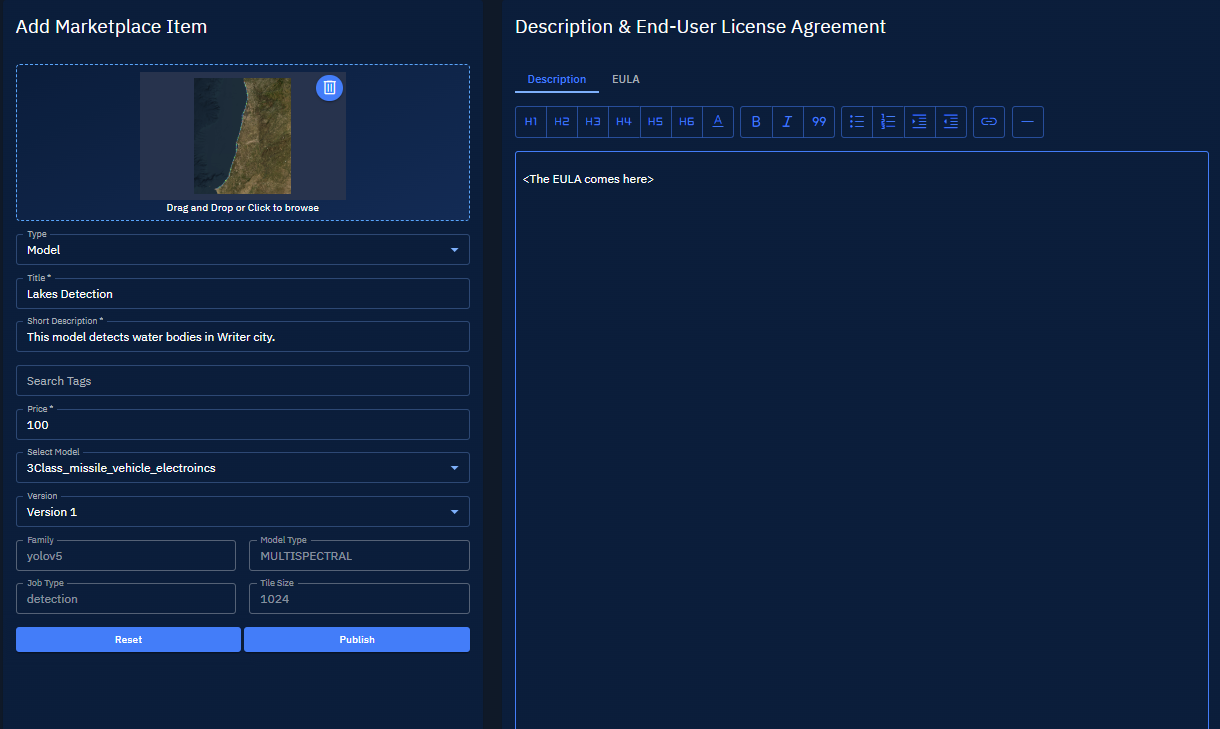Image resolution: width=1220 pixels, height=729 pixels.
Task: Open the Select Model dropdown
Action: click(x=242, y=468)
